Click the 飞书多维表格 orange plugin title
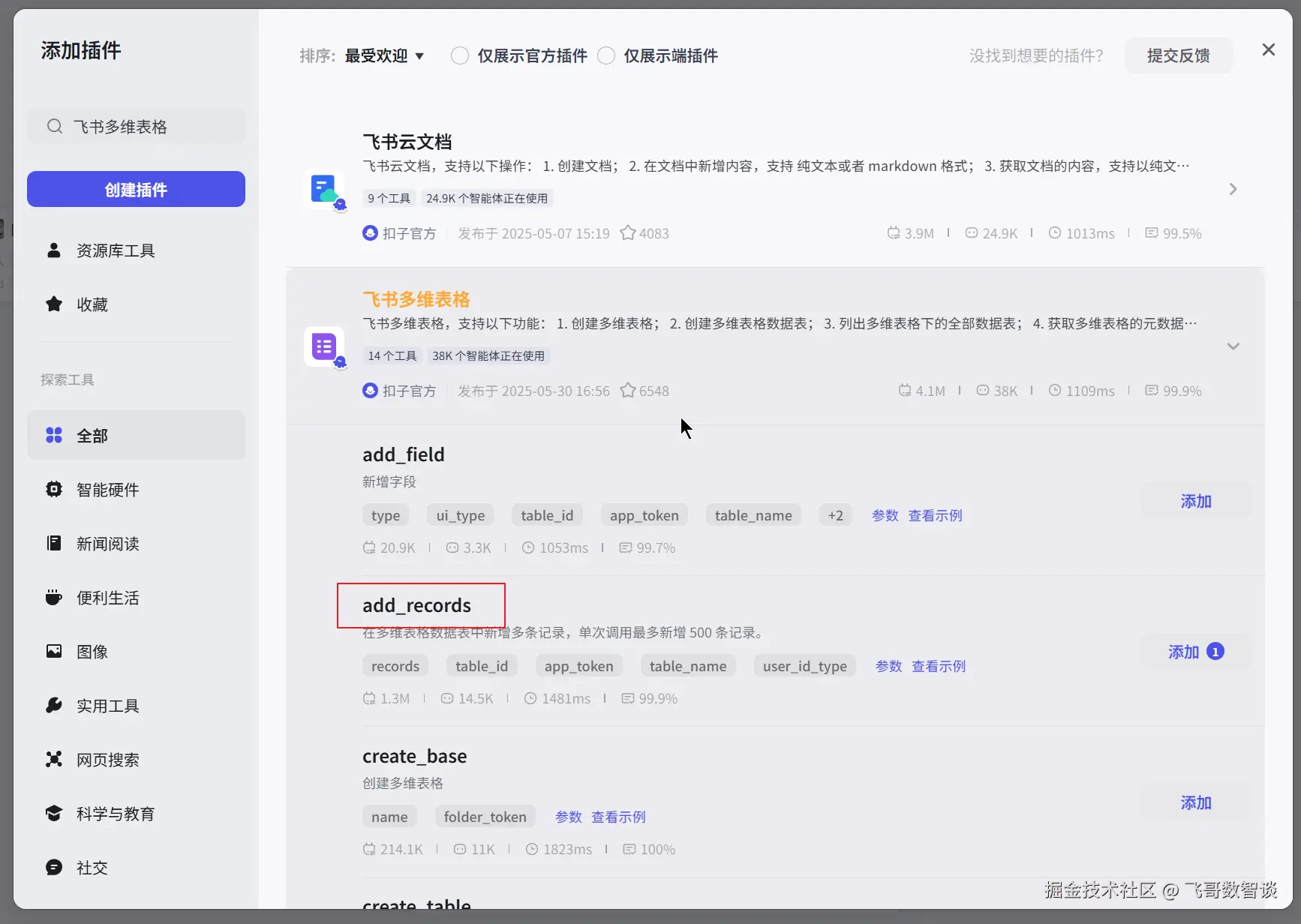This screenshot has width=1301, height=924. 416,299
